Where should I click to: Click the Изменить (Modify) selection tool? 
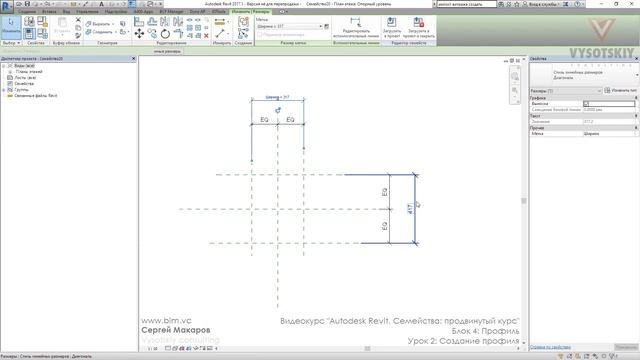pyautogui.click(x=11, y=27)
